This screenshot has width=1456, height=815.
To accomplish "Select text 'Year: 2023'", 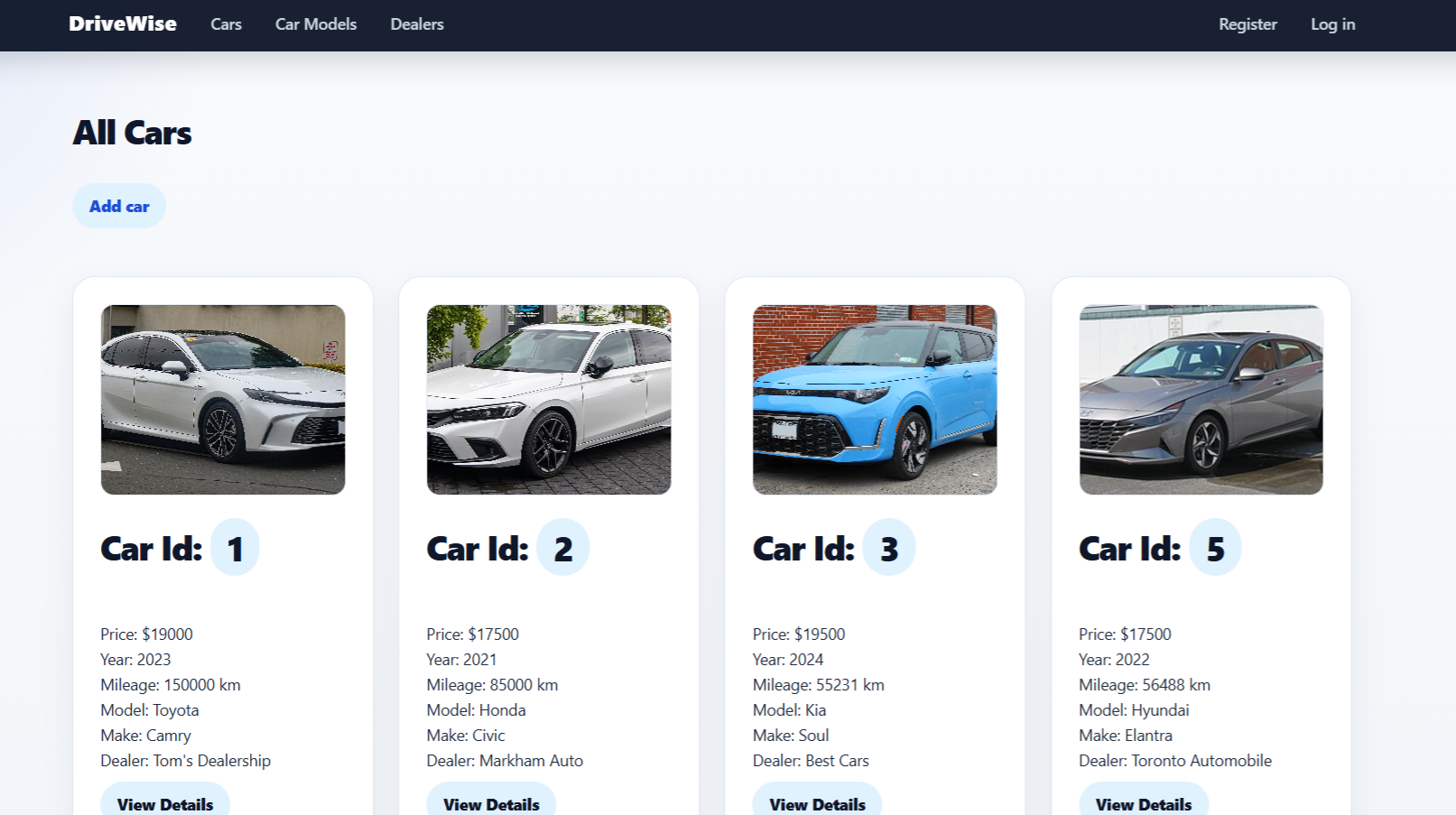I will click(x=135, y=660).
